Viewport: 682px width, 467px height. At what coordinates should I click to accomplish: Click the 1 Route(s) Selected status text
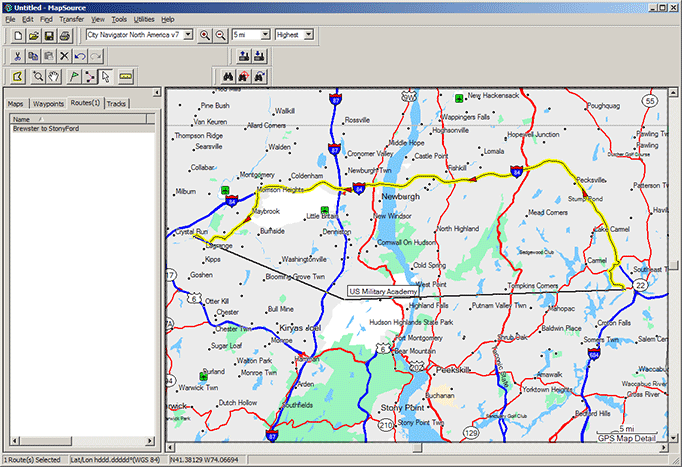(32, 460)
